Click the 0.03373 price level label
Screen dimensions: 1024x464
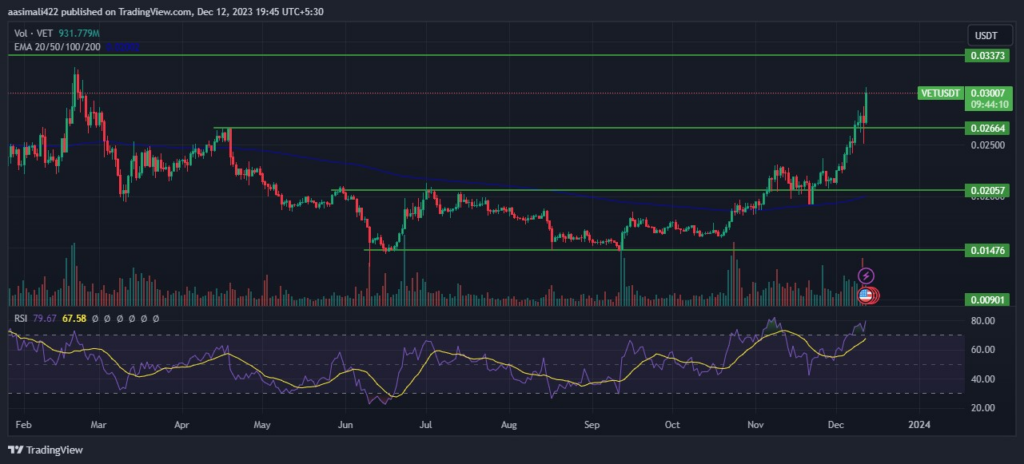tap(989, 56)
